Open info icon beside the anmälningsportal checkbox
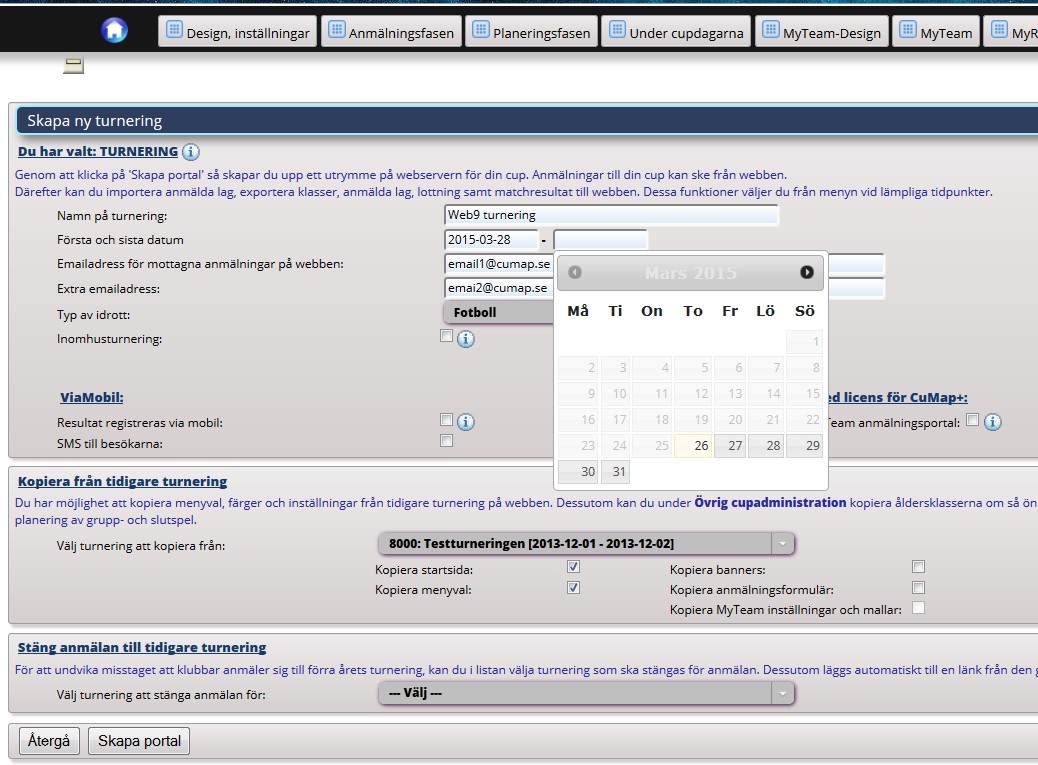The height and width of the screenshot is (765, 1038). [992, 422]
